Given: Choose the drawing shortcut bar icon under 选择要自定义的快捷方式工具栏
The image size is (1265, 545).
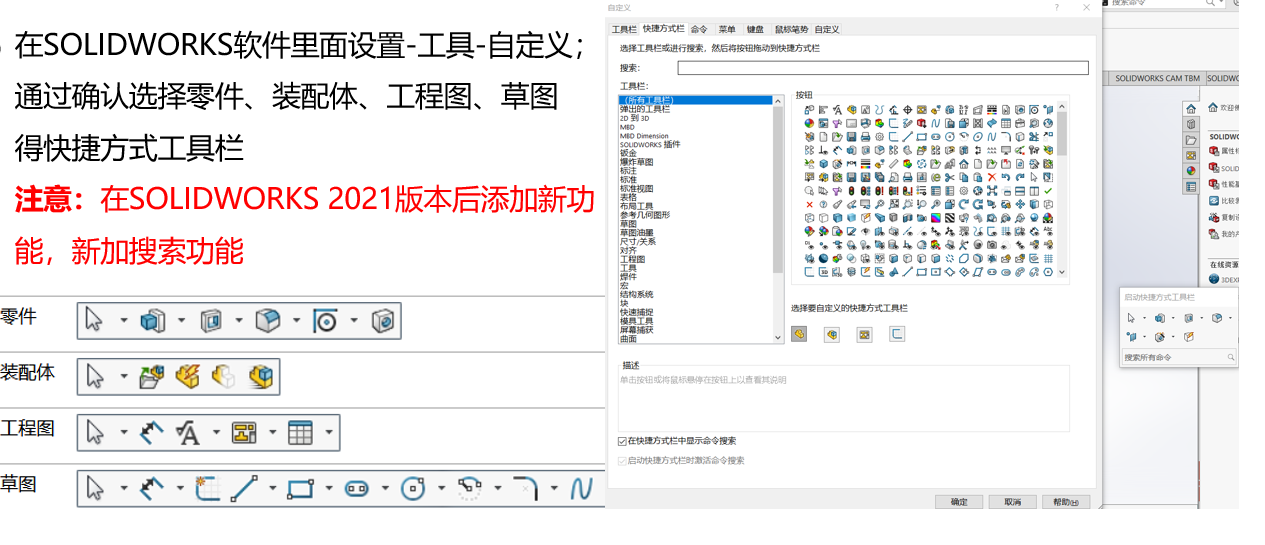Looking at the screenshot, I should coord(864,334).
